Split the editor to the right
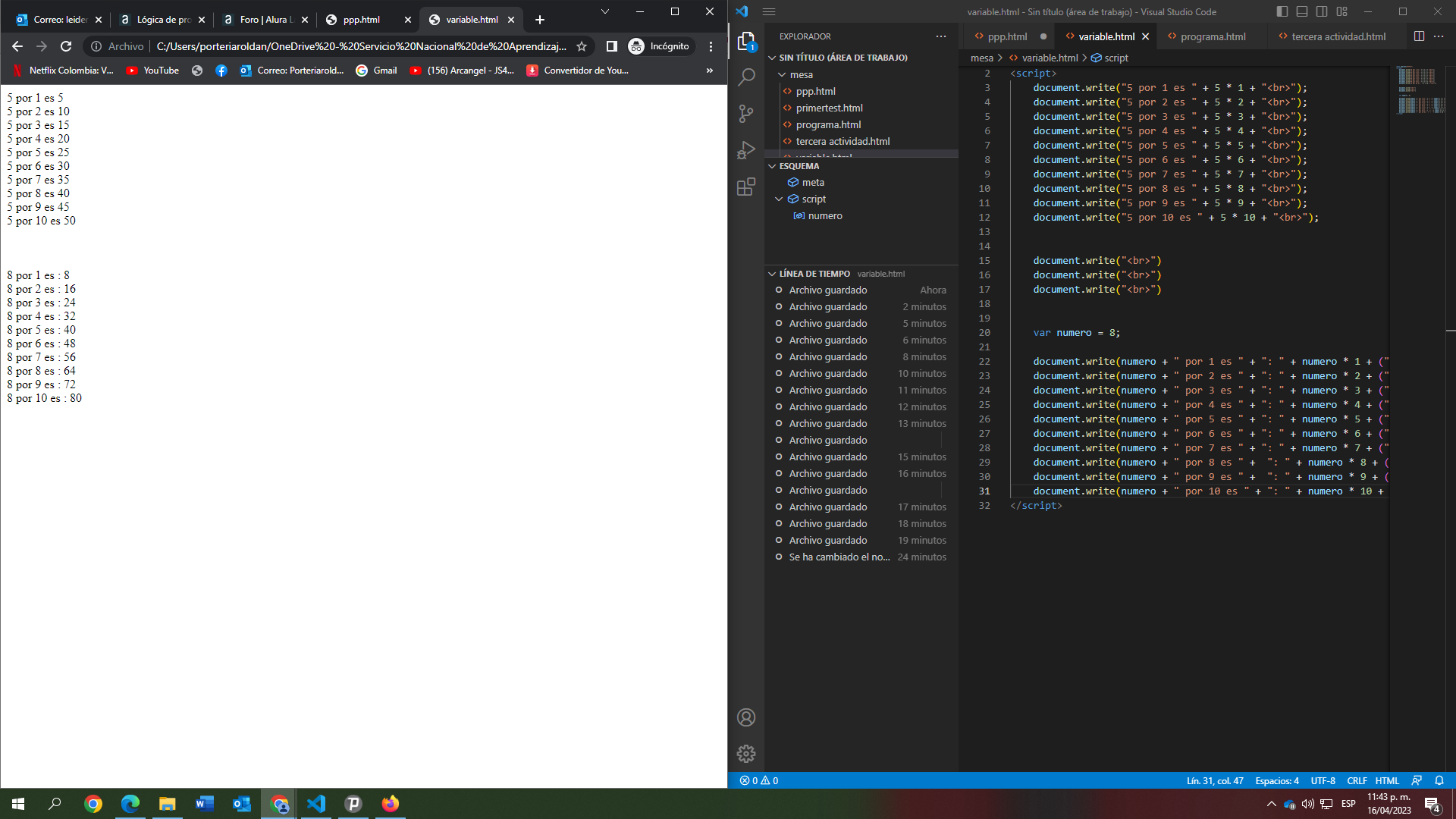The width and height of the screenshot is (1456, 819). [x=1419, y=36]
